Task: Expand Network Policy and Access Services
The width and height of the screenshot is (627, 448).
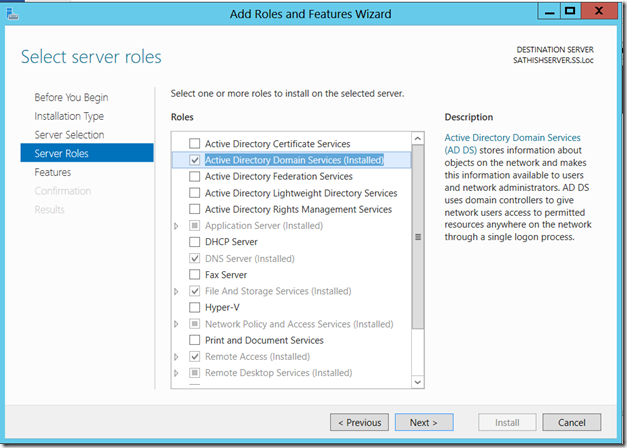Action: coord(176,324)
